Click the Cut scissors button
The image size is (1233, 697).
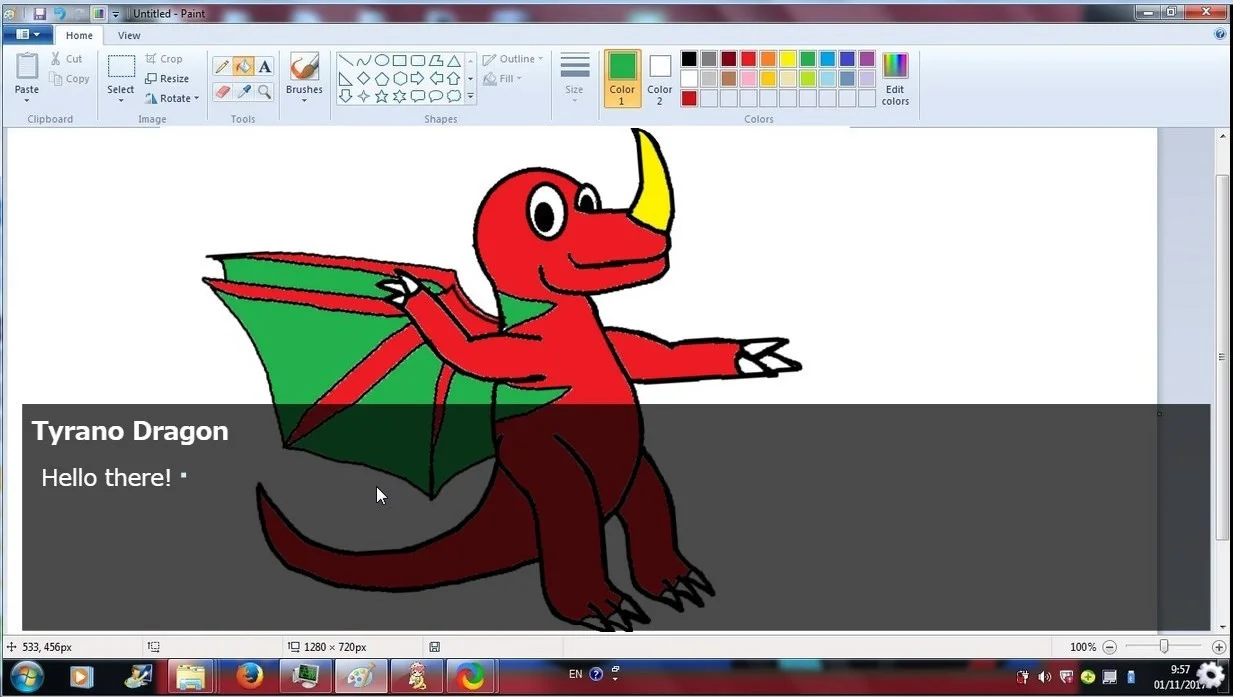click(67, 59)
